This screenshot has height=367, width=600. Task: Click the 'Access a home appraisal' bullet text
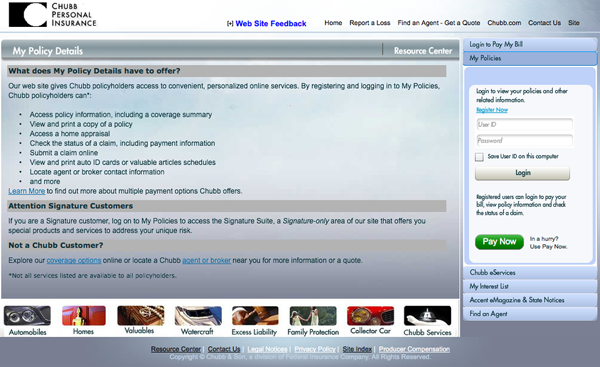tap(70, 134)
